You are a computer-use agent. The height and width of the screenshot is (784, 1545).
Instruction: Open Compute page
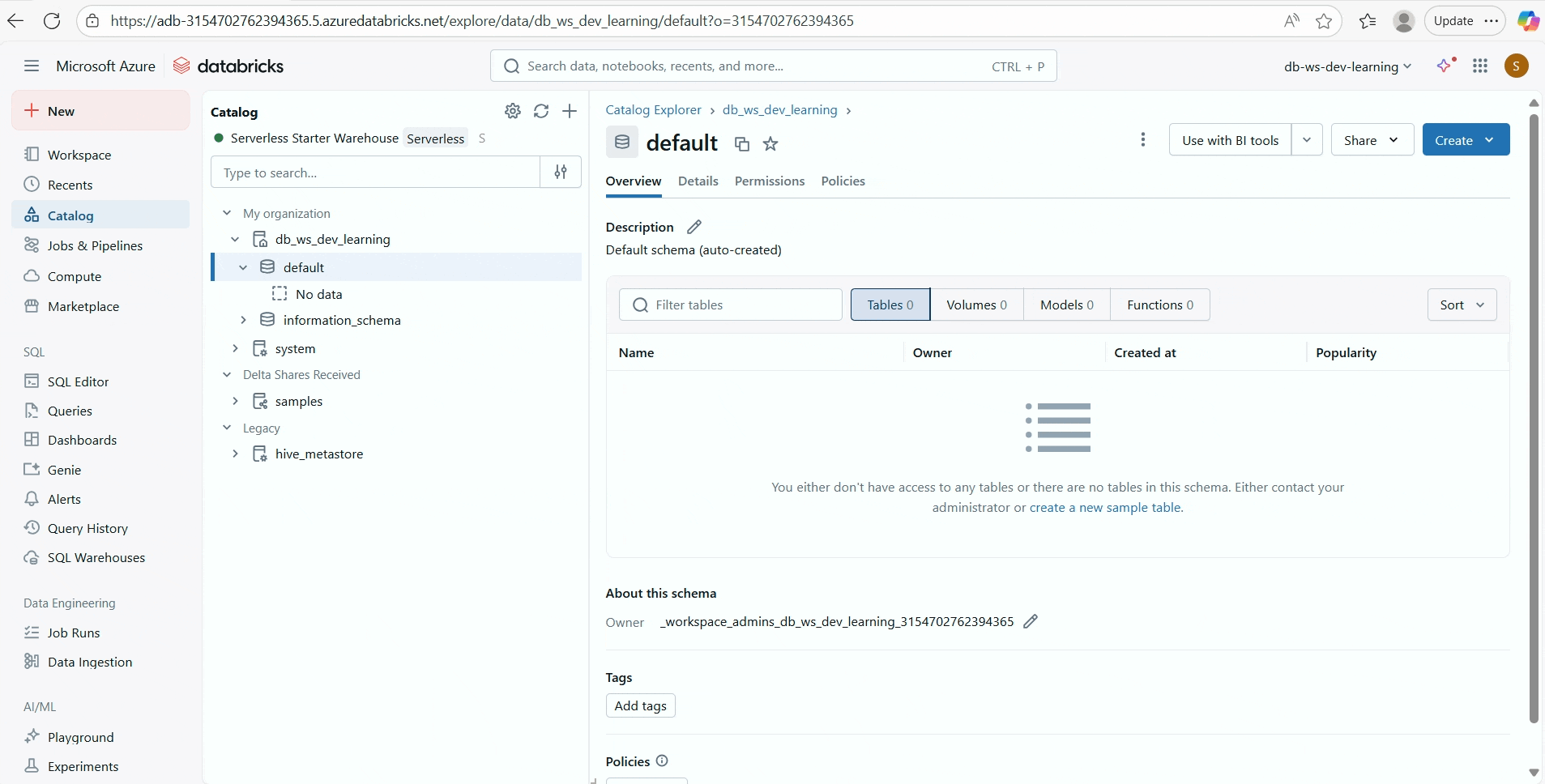click(100, 276)
